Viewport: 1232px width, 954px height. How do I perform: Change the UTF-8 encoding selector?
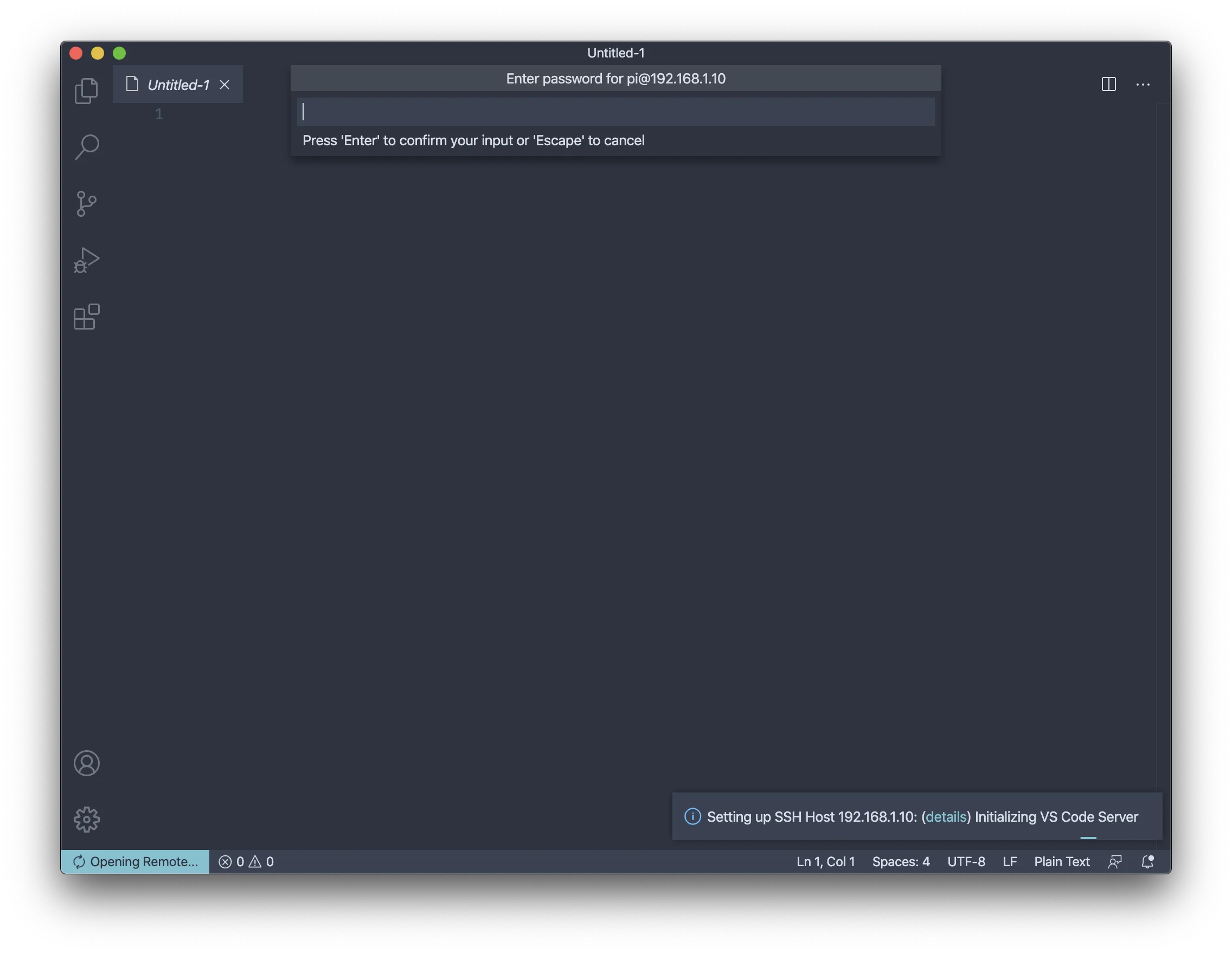click(x=966, y=861)
